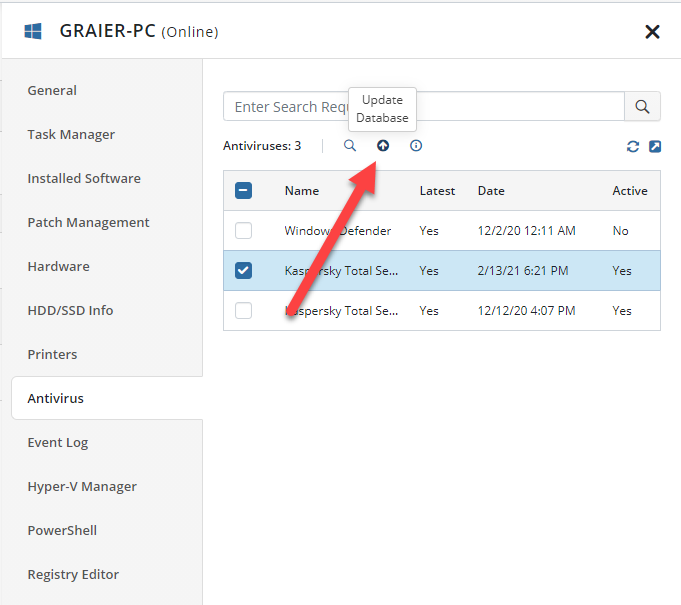
Task: Switch to the Hardware section
Action: click(59, 266)
